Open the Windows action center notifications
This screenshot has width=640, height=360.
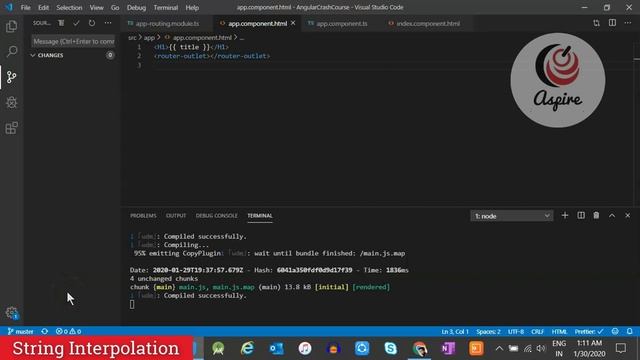621,348
